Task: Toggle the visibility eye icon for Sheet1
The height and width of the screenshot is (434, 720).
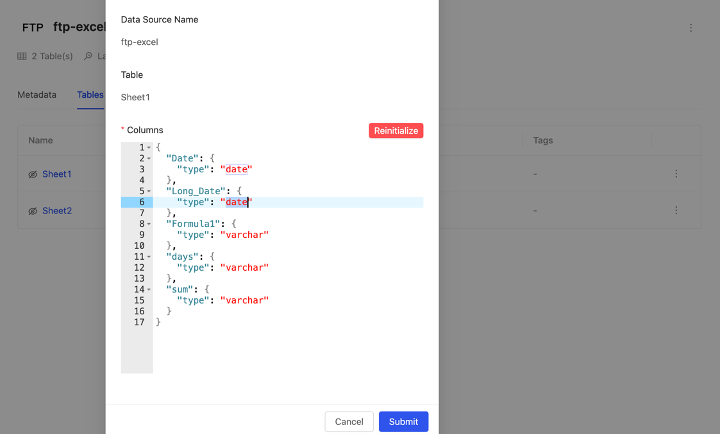Action: (x=33, y=174)
